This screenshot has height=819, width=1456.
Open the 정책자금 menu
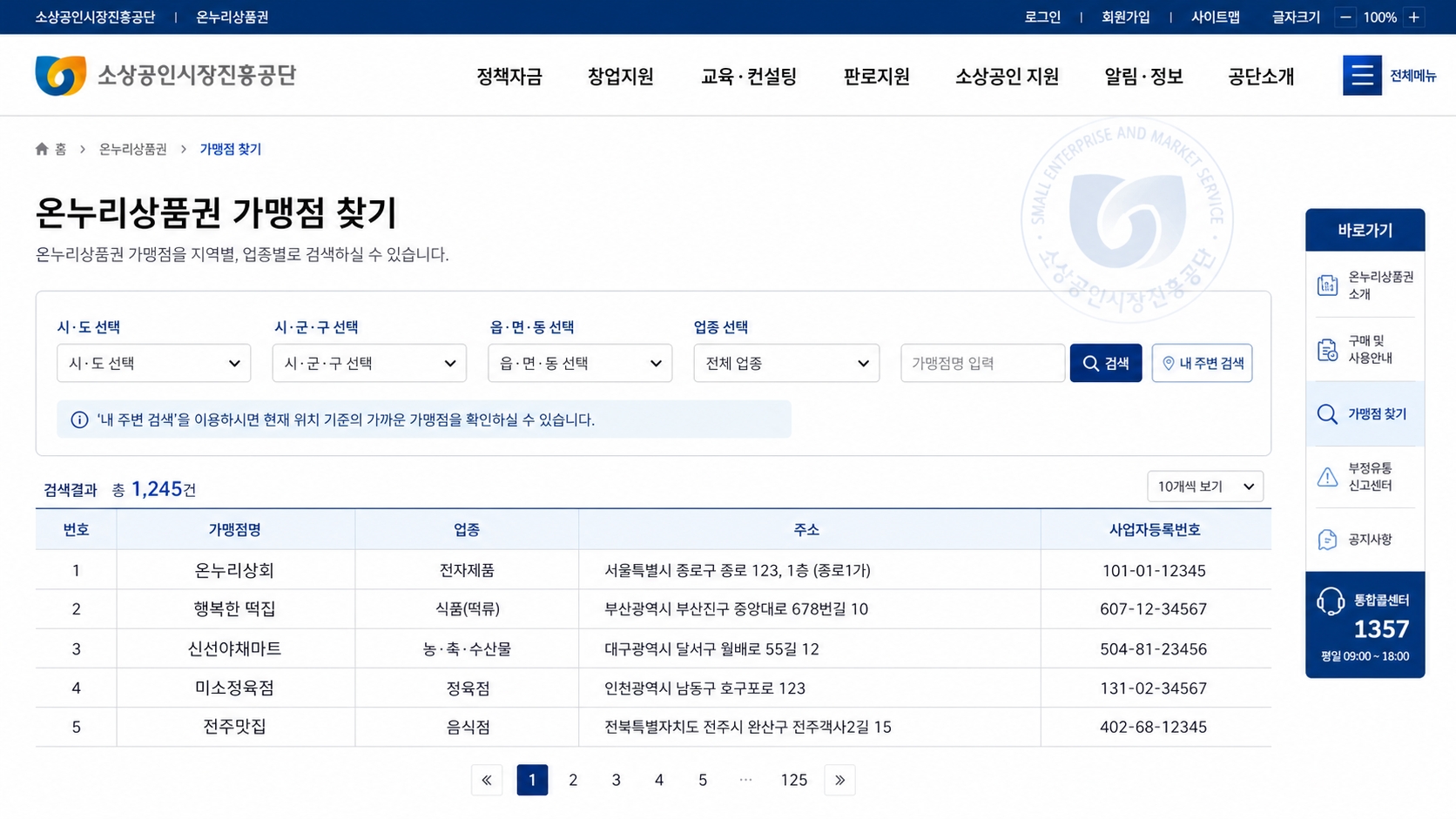click(x=509, y=77)
